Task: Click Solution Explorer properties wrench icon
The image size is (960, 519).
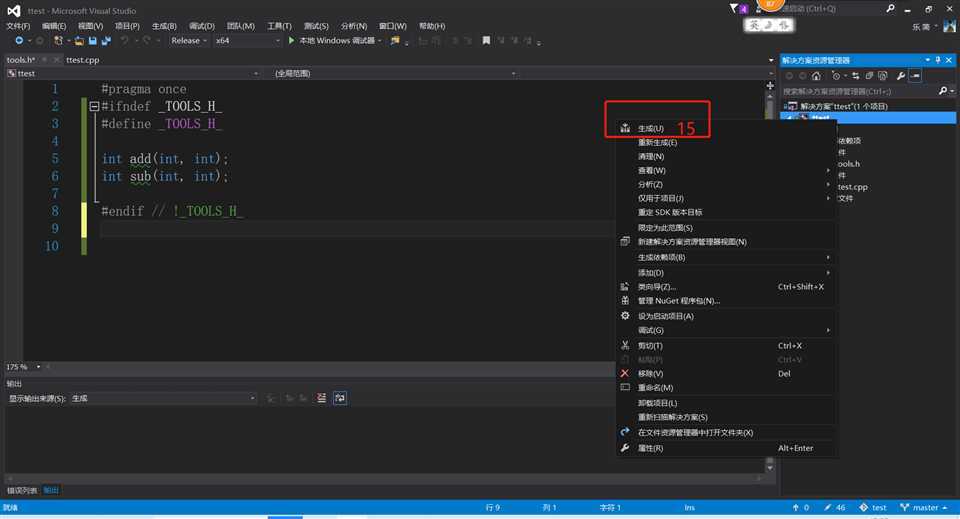Action: click(x=901, y=76)
